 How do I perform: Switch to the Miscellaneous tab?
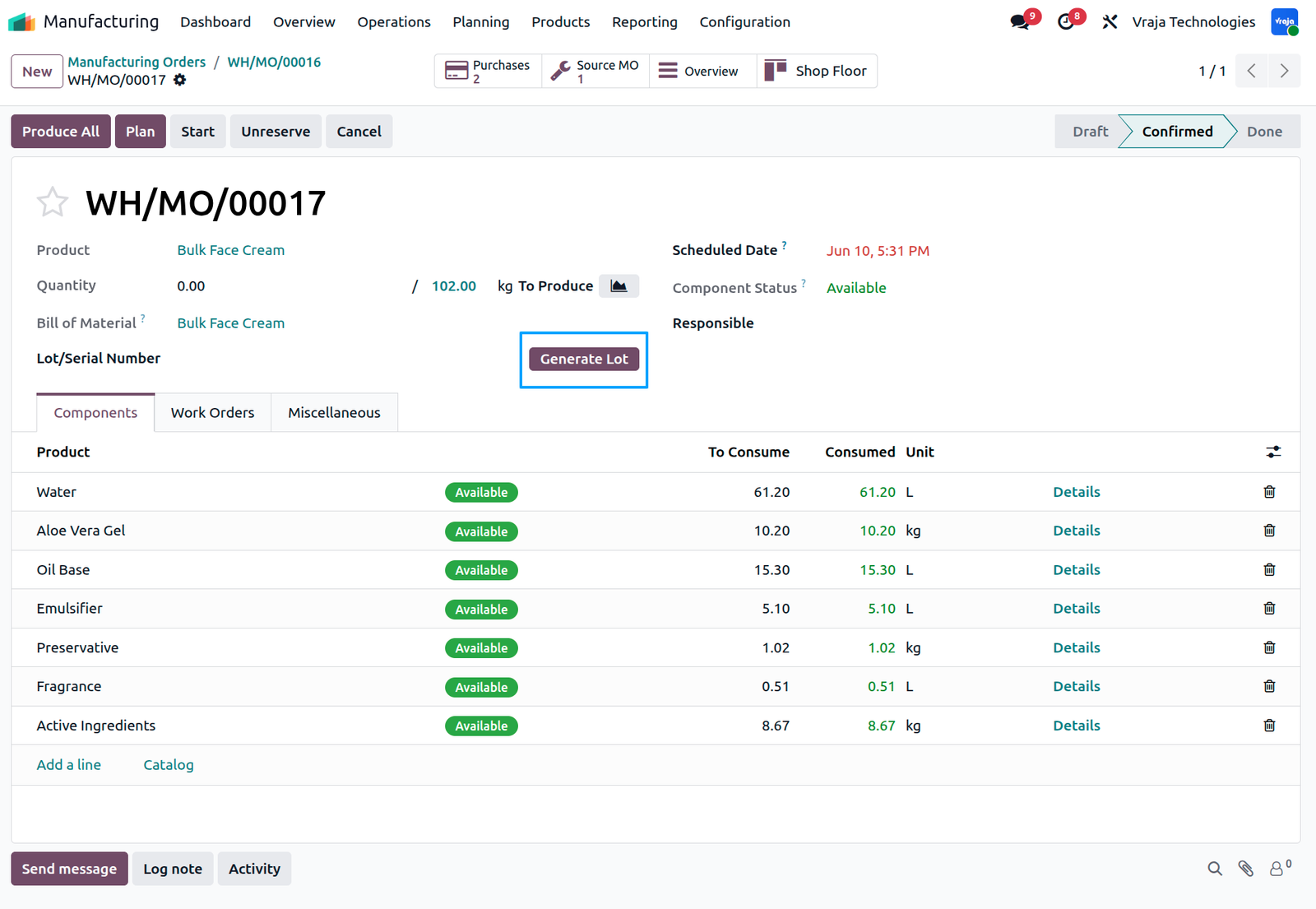click(x=334, y=412)
